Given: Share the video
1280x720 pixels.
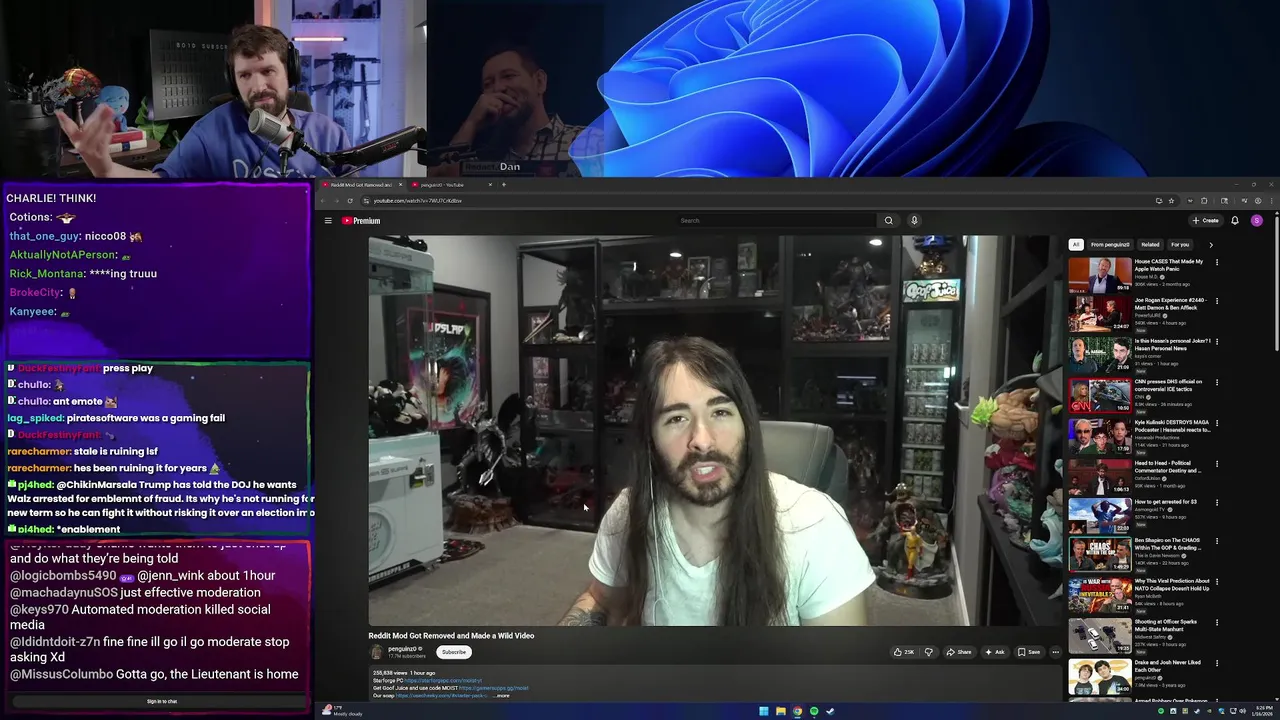Looking at the screenshot, I should pos(959,652).
